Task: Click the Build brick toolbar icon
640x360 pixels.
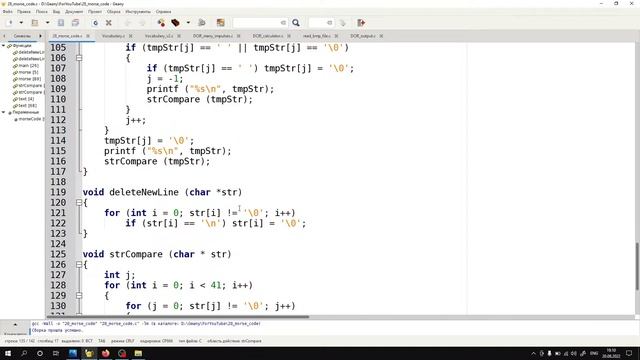Action: coord(176,23)
